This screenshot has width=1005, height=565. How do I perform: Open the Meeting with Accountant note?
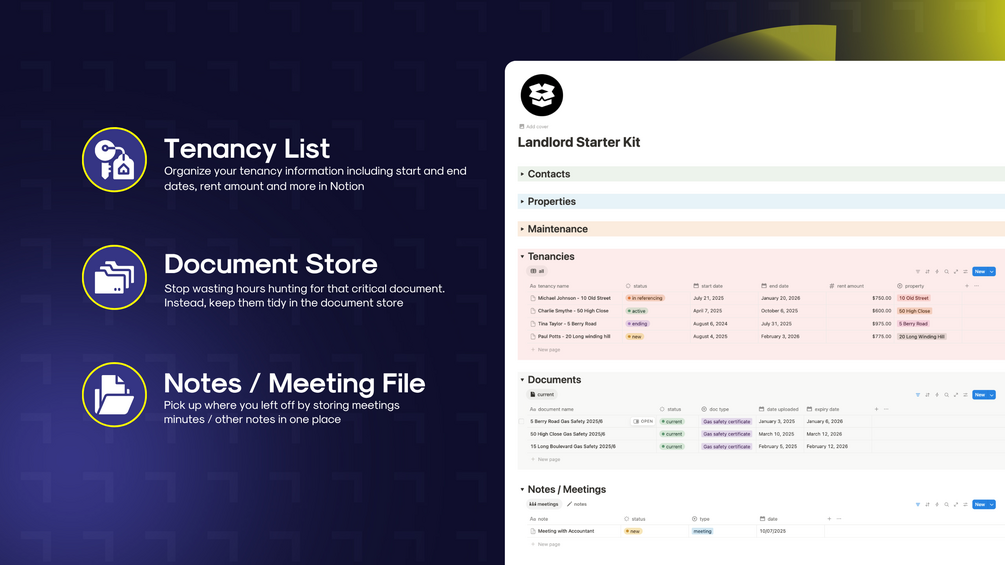(x=566, y=531)
